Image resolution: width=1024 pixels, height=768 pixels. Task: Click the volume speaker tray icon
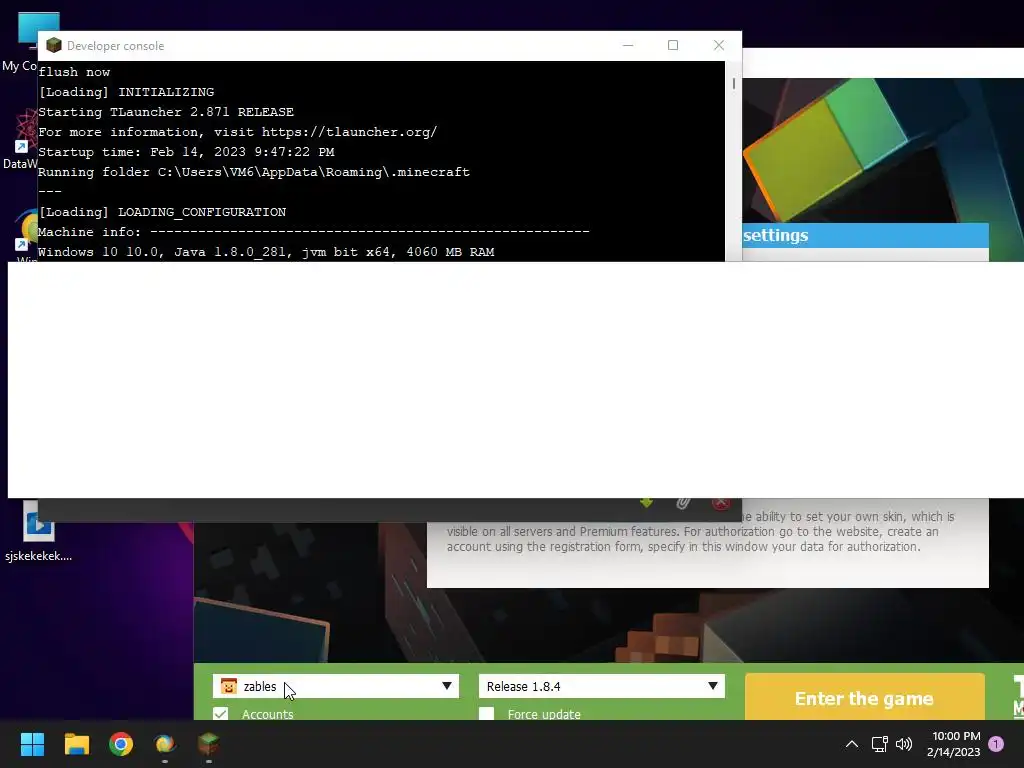click(904, 744)
